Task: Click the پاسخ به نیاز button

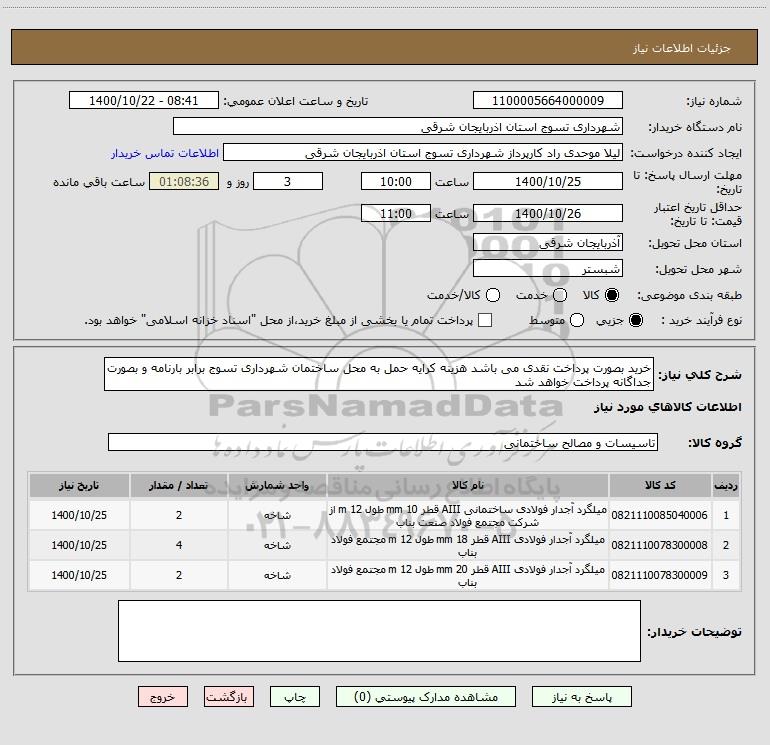Action: (582, 697)
